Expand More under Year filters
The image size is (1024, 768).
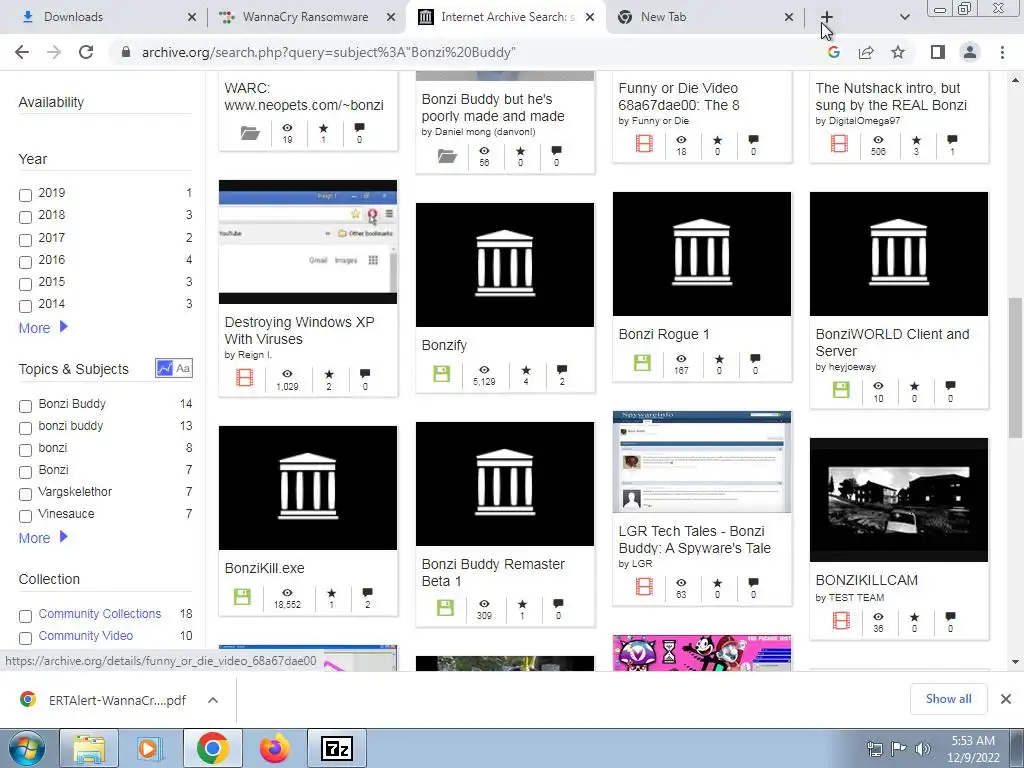pos(43,328)
